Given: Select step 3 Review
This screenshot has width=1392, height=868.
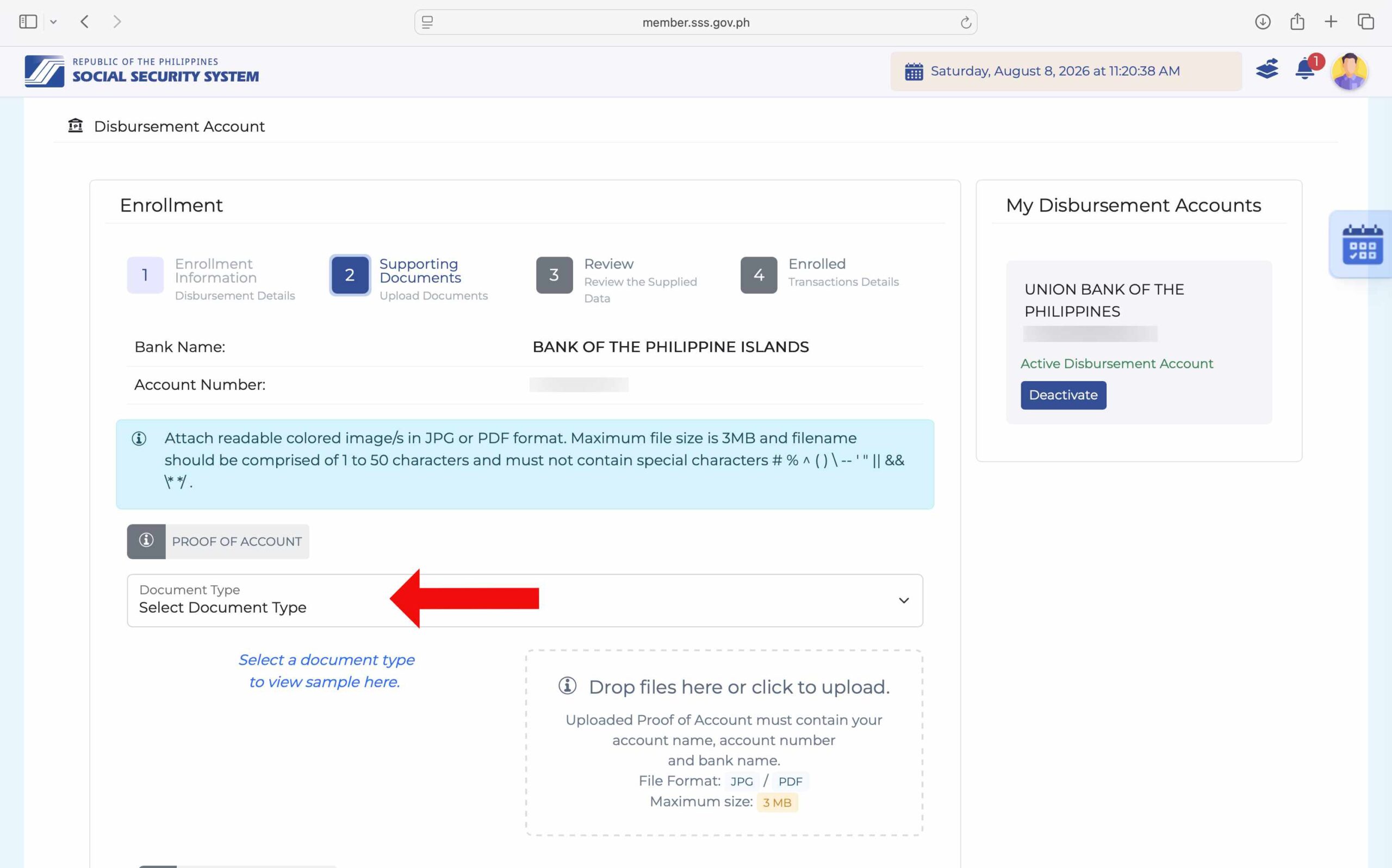Looking at the screenshot, I should tap(617, 280).
